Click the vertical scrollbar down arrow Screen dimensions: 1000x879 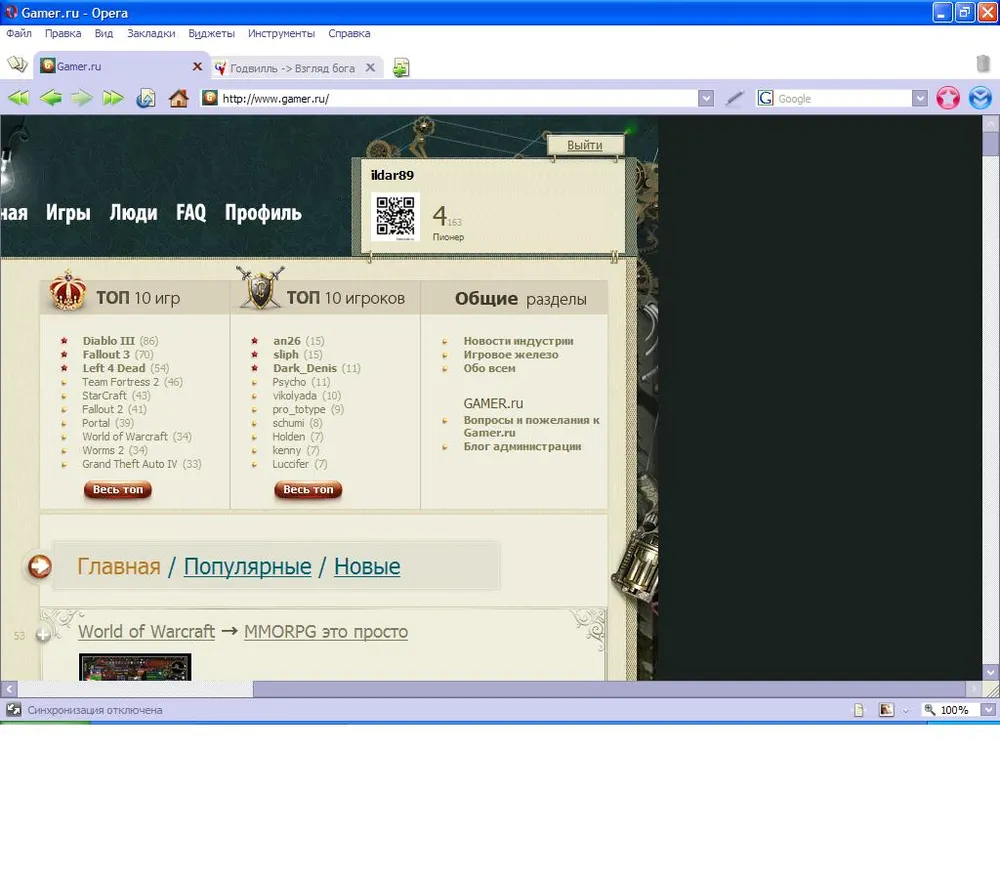[x=990, y=672]
